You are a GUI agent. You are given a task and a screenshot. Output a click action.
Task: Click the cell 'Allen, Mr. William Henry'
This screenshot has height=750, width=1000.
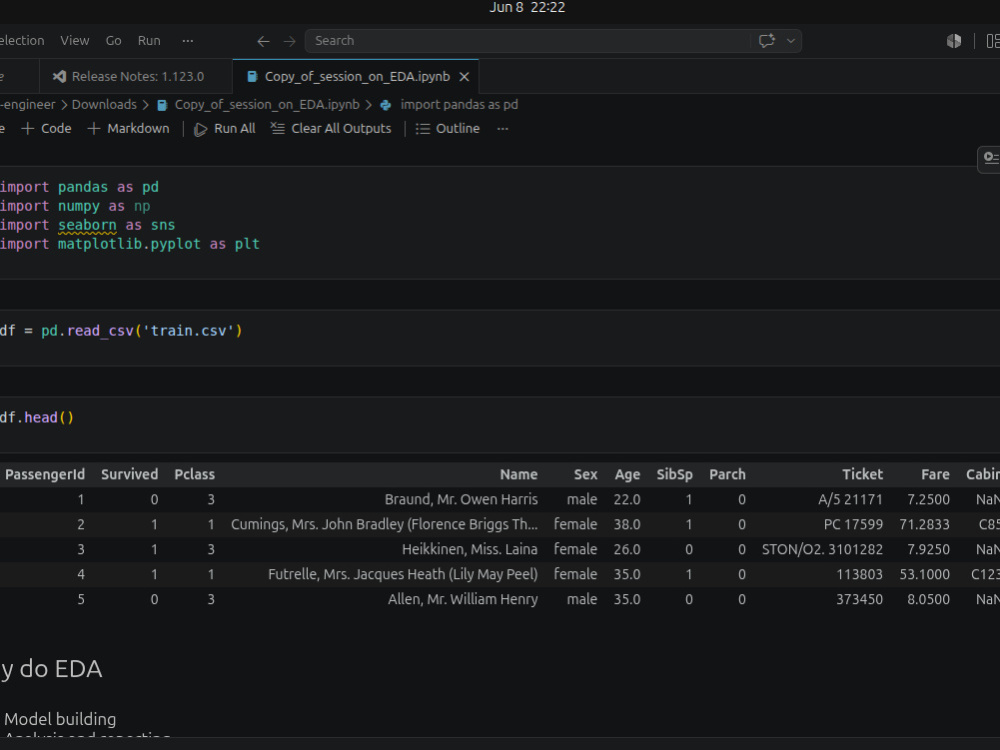(463, 599)
